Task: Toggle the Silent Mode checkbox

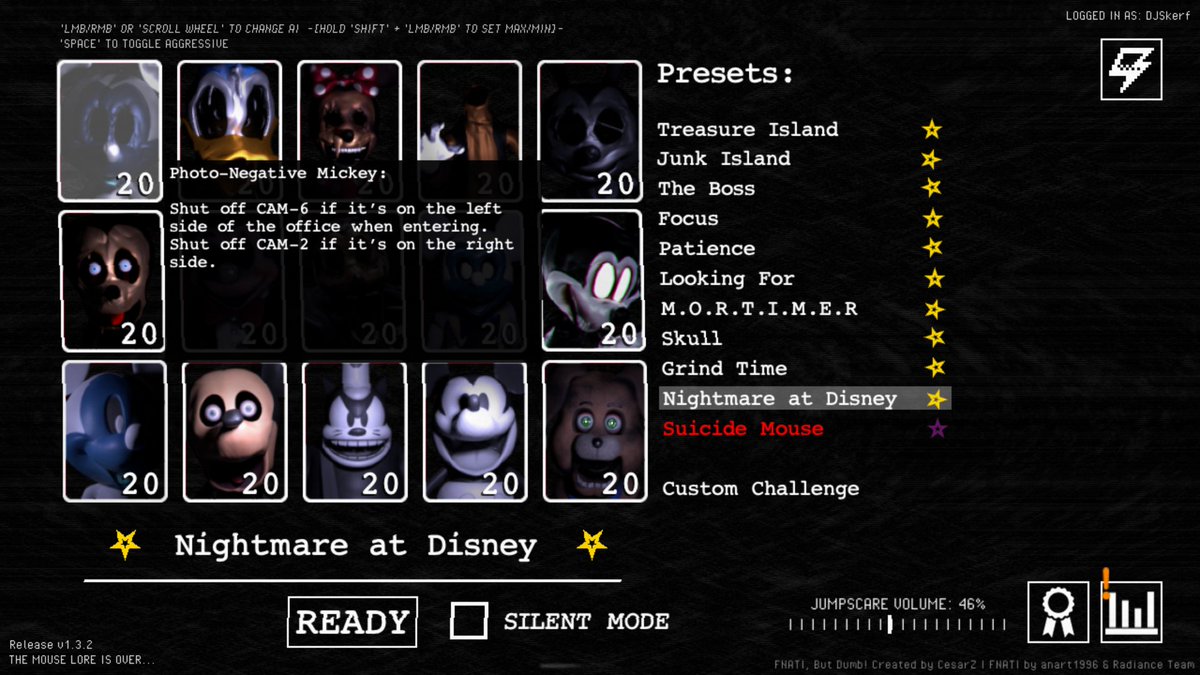Action: [x=469, y=620]
